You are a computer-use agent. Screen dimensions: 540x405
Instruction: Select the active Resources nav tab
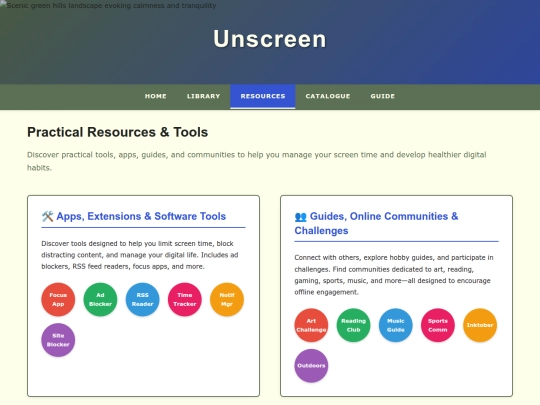[263, 96]
